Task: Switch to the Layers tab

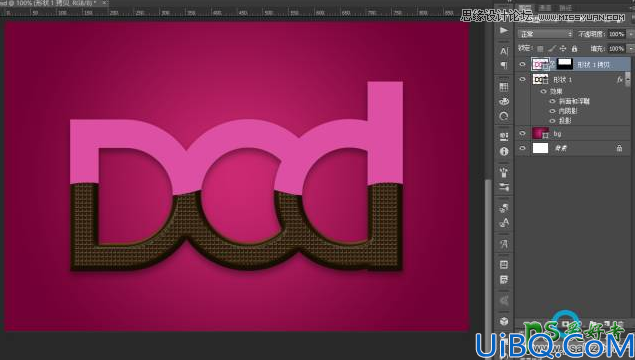Action: pyautogui.click(x=526, y=8)
